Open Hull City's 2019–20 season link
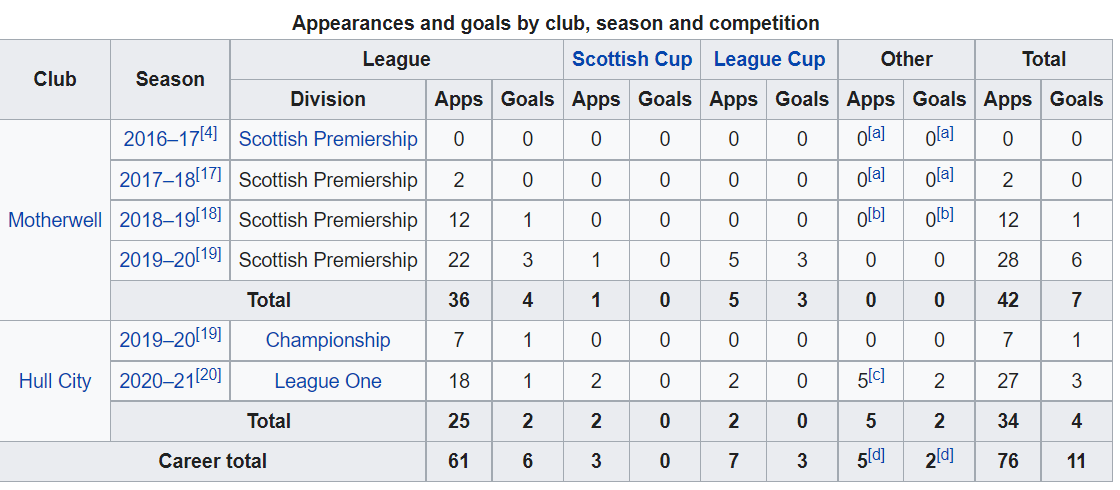 click(158, 340)
